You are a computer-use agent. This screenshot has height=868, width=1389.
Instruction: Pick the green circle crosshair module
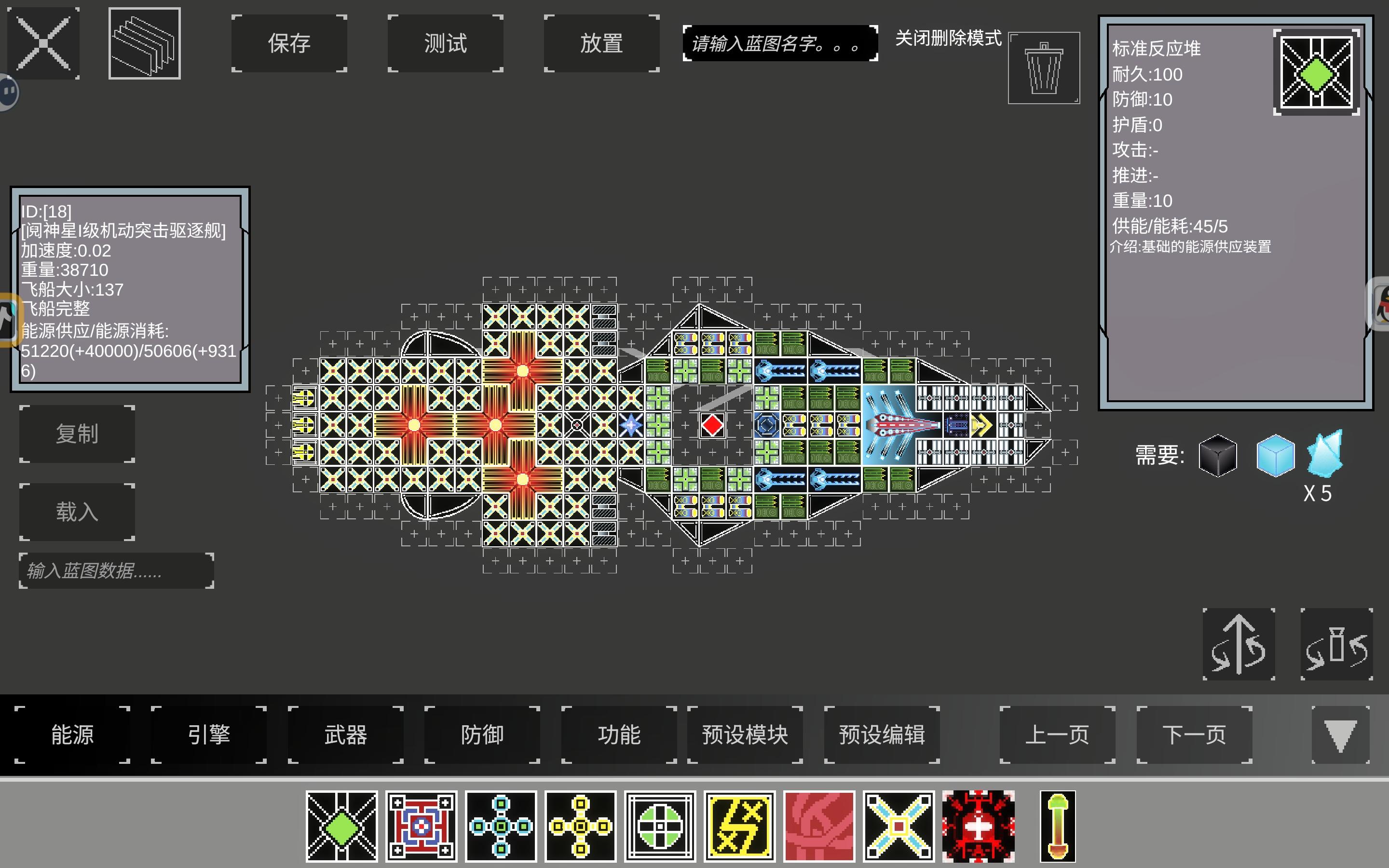click(660, 826)
